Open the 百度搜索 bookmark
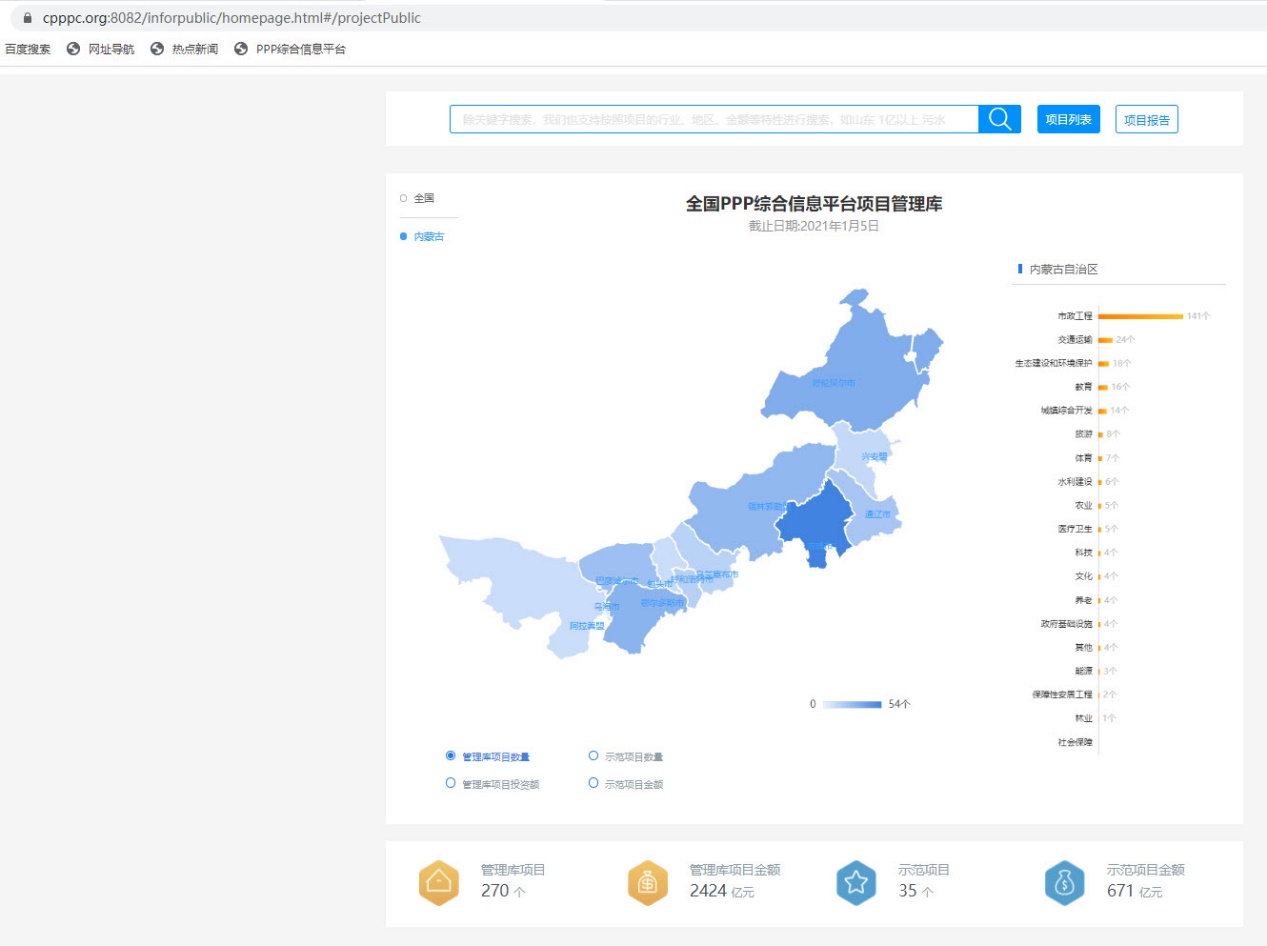This screenshot has height=946, width=1267. pos(28,49)
